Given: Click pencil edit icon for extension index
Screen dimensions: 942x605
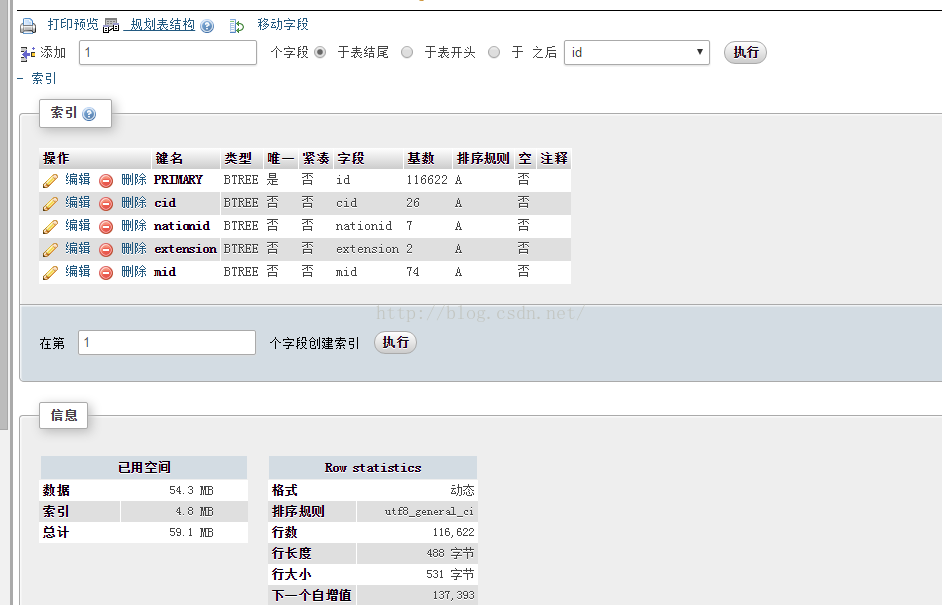Looking at the screenshot, I should 50,249.
